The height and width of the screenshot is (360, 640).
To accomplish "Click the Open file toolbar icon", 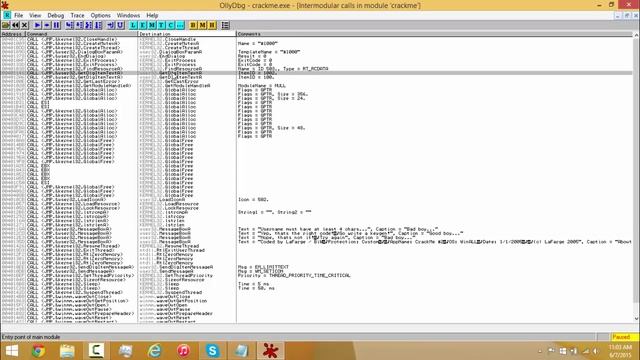I will point(5,25).
